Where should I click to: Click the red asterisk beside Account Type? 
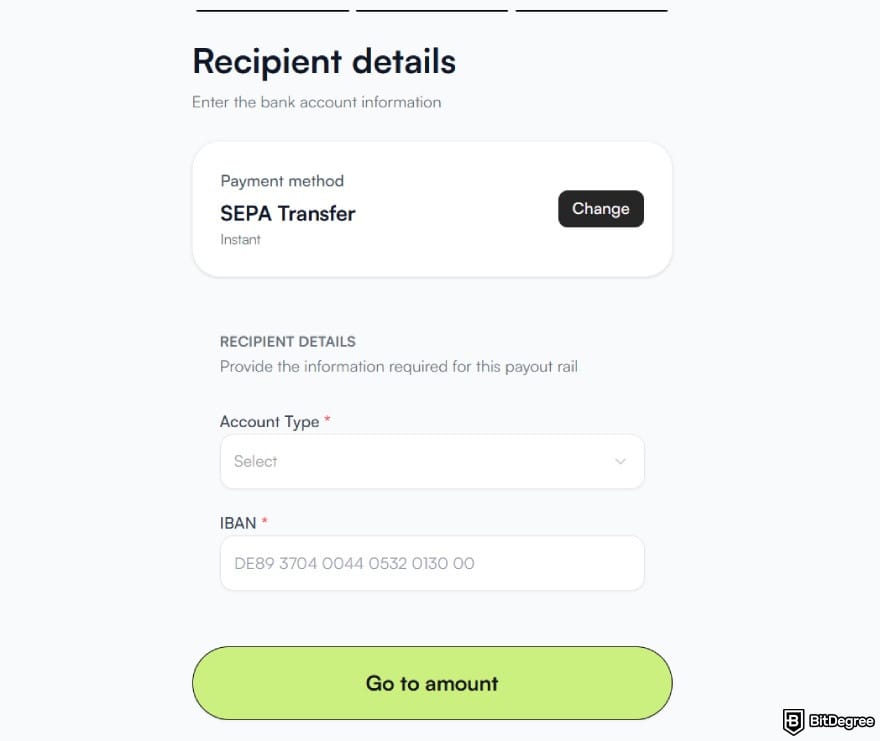coord(325,420)
